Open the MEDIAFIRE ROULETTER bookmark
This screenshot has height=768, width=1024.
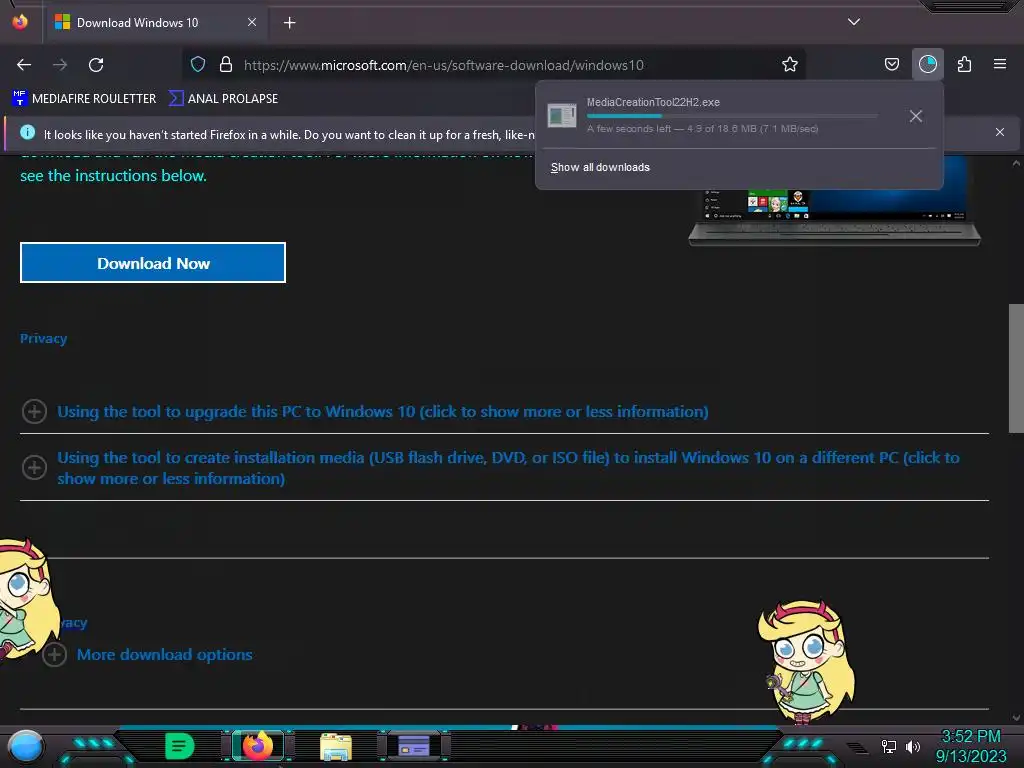click(84, 99)
